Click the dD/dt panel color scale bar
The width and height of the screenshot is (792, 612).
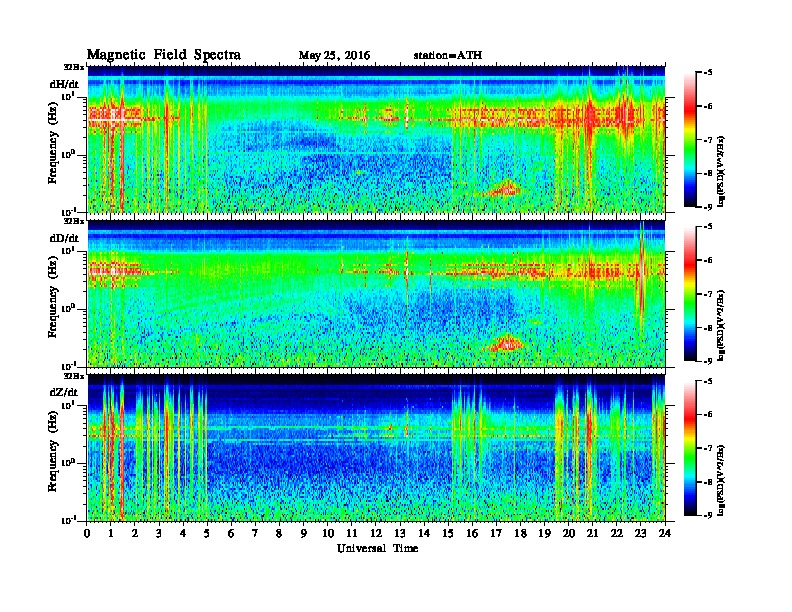(x=689, y=294)
